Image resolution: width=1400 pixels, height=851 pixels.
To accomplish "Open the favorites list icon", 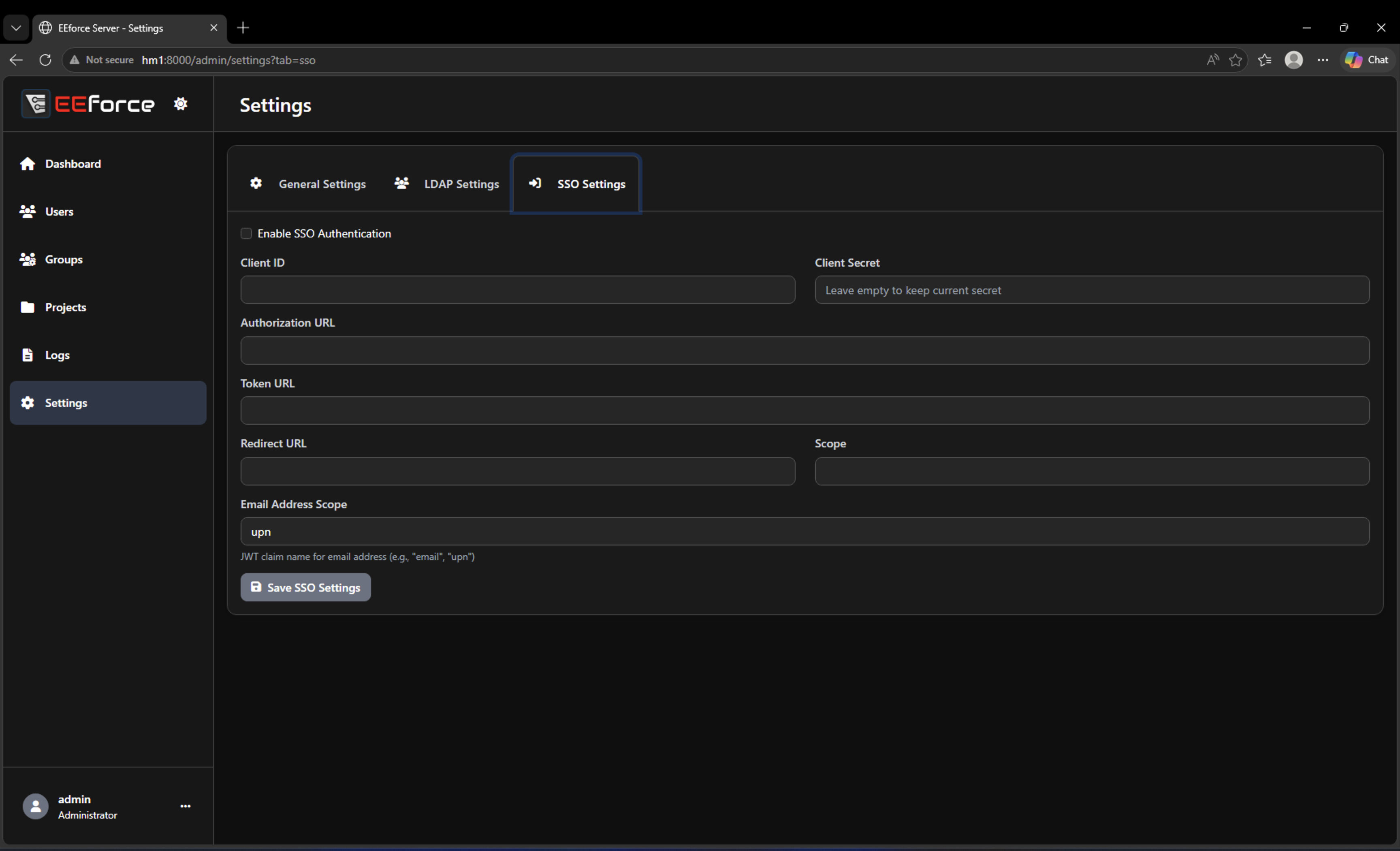I will click(x=1264, y=60).
